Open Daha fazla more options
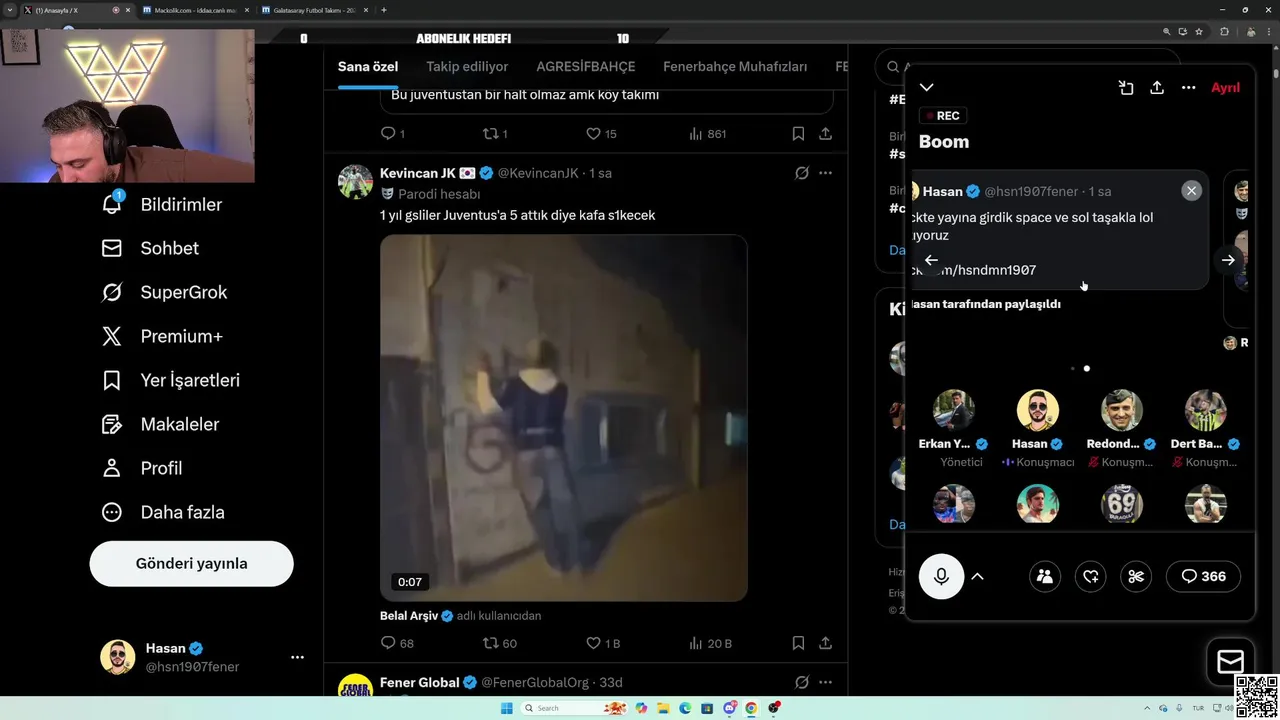Viewport: 1280px width, 720px height. point(163,512)
